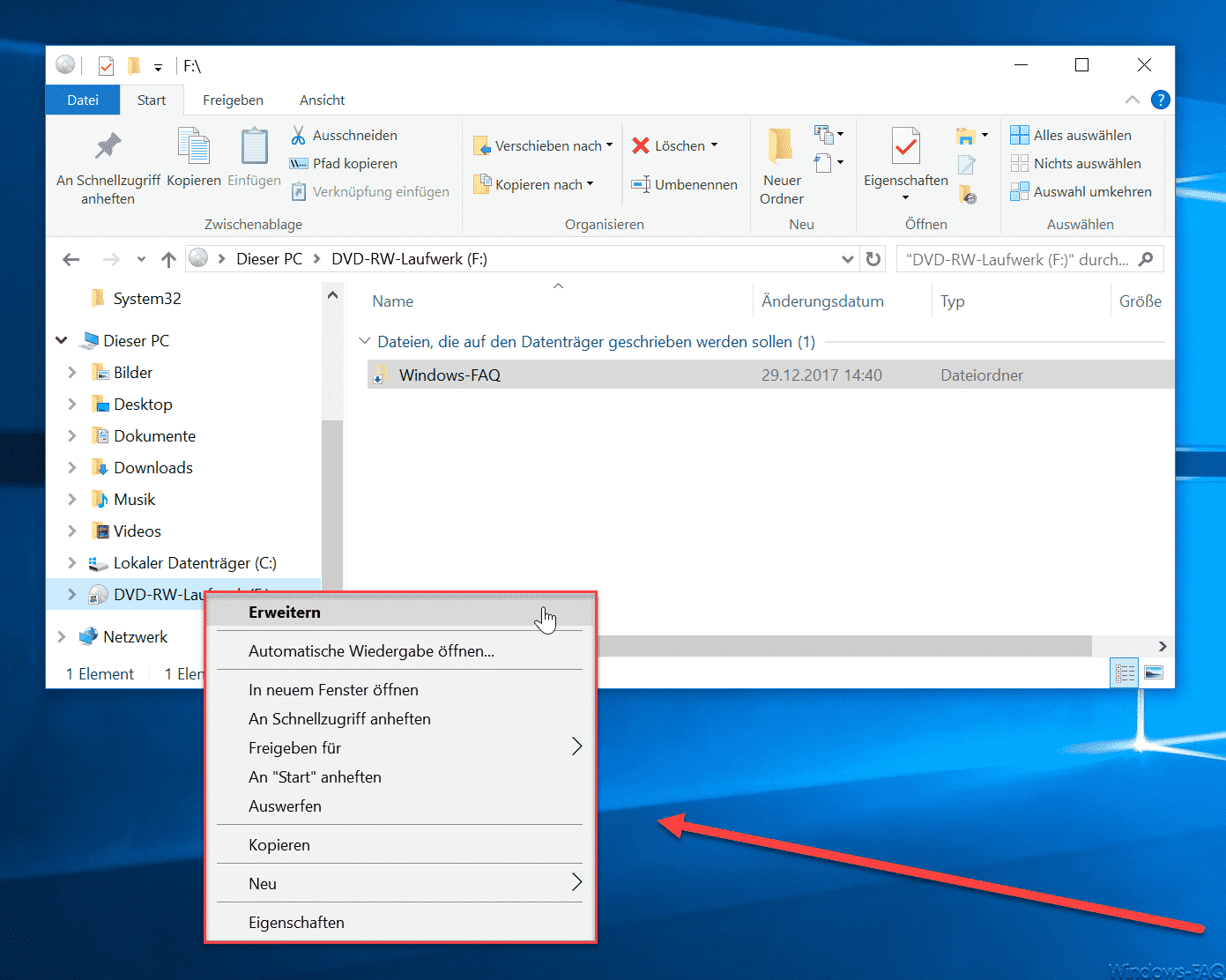Select Musik in the navigation tree
This screenshot has width=1226, height=980.
134,499
